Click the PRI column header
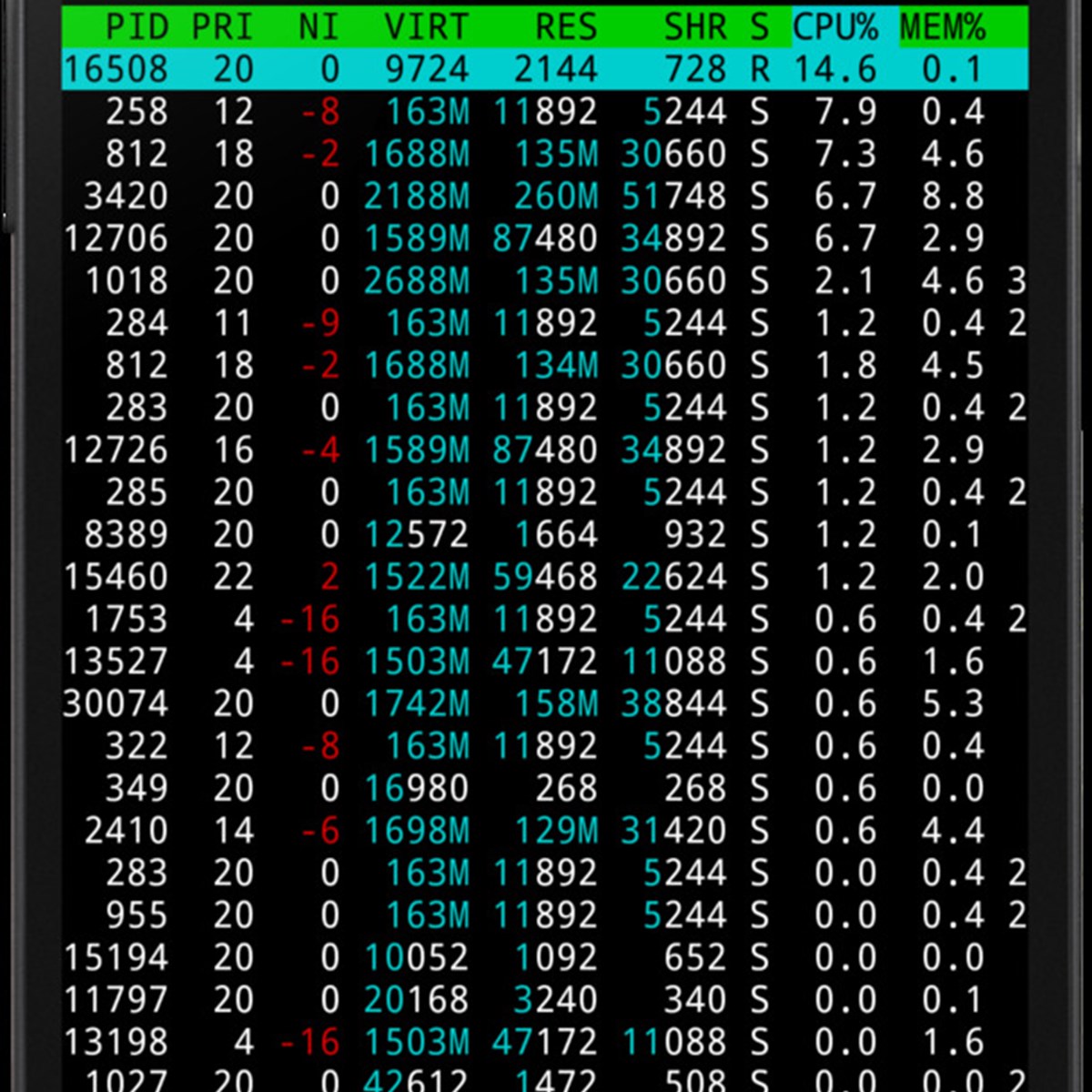Screen dimensions: 1092x1092 [x=223, y=27]
